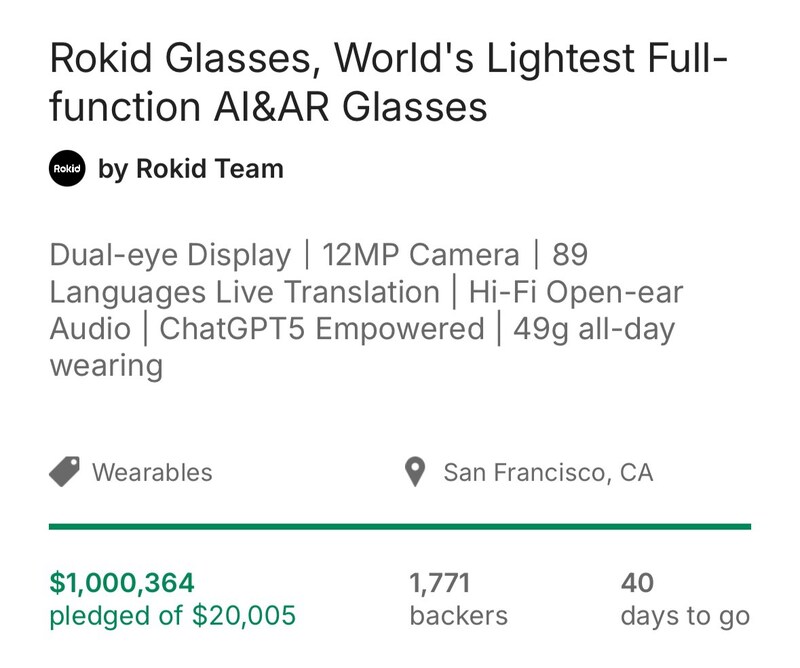The image size is (800, 668).
Task: Click the 'backers' label
Action: pyautogui.click(x=458, y=615)
